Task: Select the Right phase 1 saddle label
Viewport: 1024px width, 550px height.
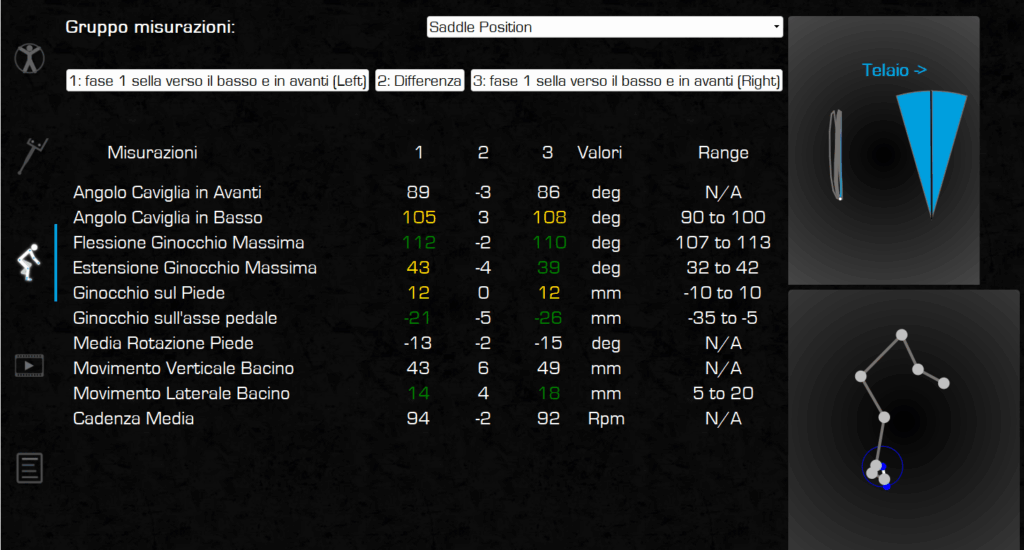Action: [626, 81]
